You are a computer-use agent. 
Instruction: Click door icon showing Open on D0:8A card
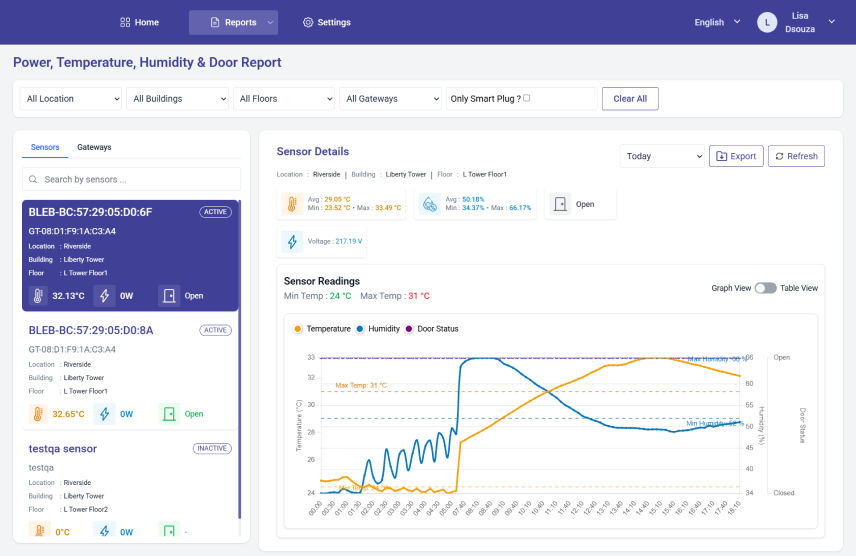[169, 414]
